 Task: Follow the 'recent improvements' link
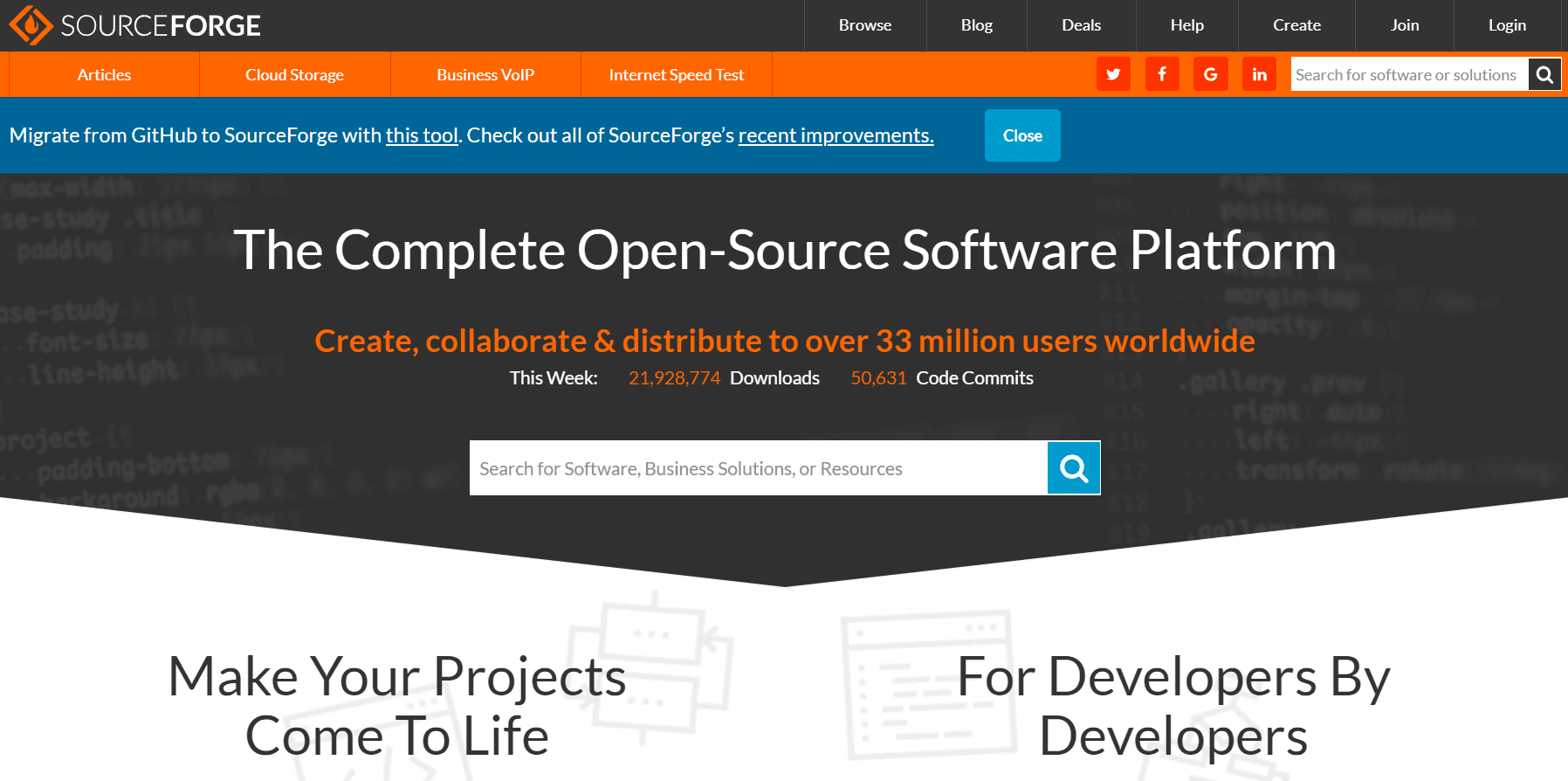point(836,135)
